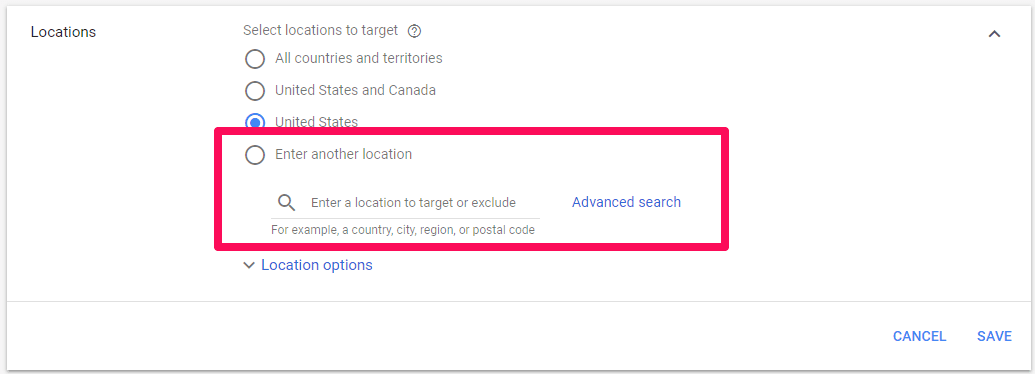This screenshot has width=1035, height=374.
Task: Click the 'United States' option label text
Action: click(317, 122)
